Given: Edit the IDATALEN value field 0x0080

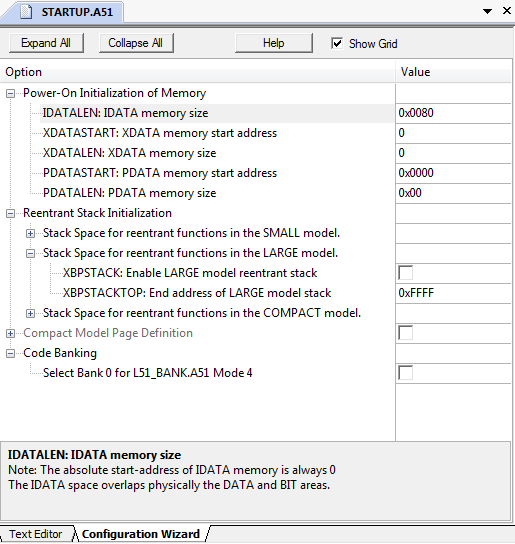Looking at the screenshot, I should (x=453, y=113).
